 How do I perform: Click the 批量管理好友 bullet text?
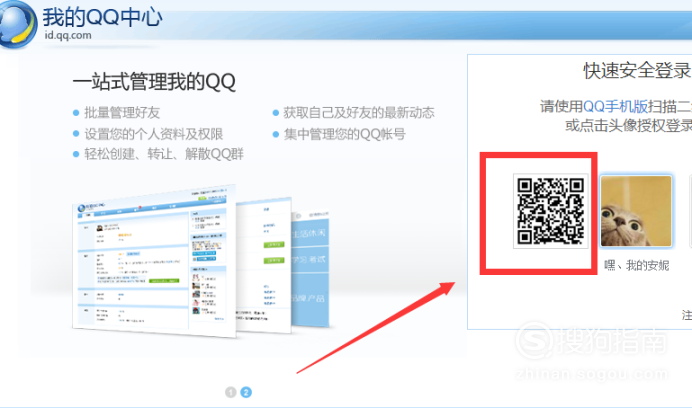click(x=122, y=113)
